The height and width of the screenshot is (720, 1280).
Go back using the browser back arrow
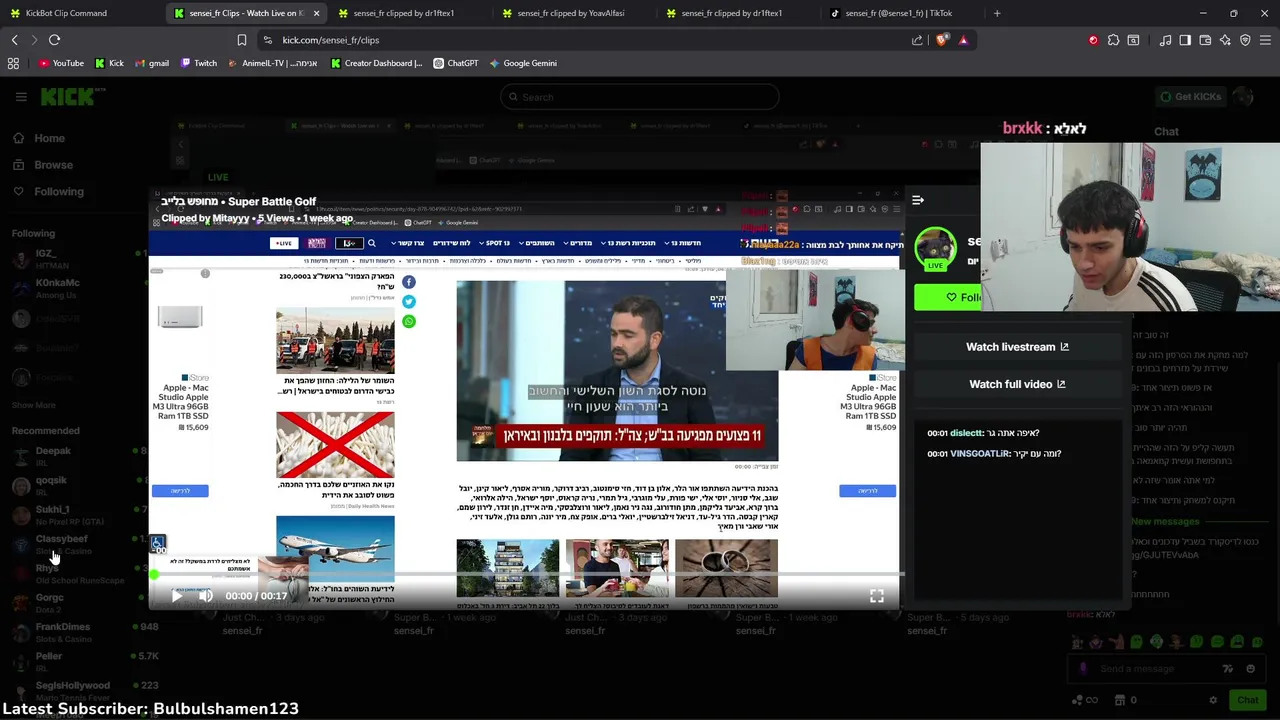(15, 40)
